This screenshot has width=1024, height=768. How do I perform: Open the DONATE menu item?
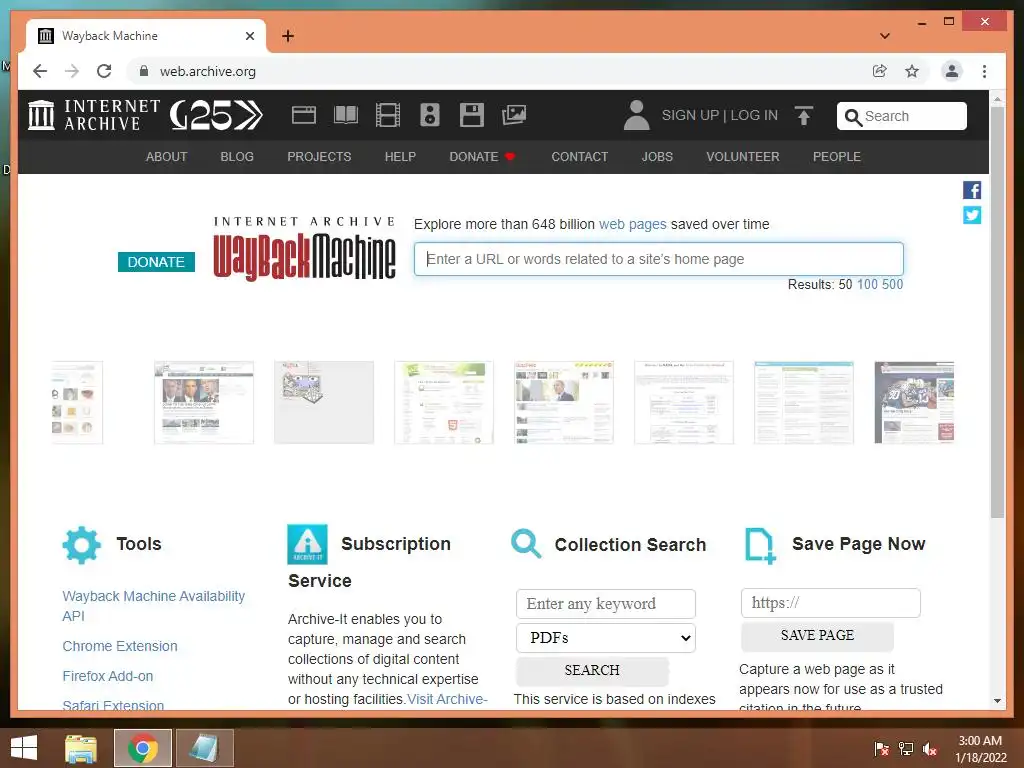coord(482,157)
